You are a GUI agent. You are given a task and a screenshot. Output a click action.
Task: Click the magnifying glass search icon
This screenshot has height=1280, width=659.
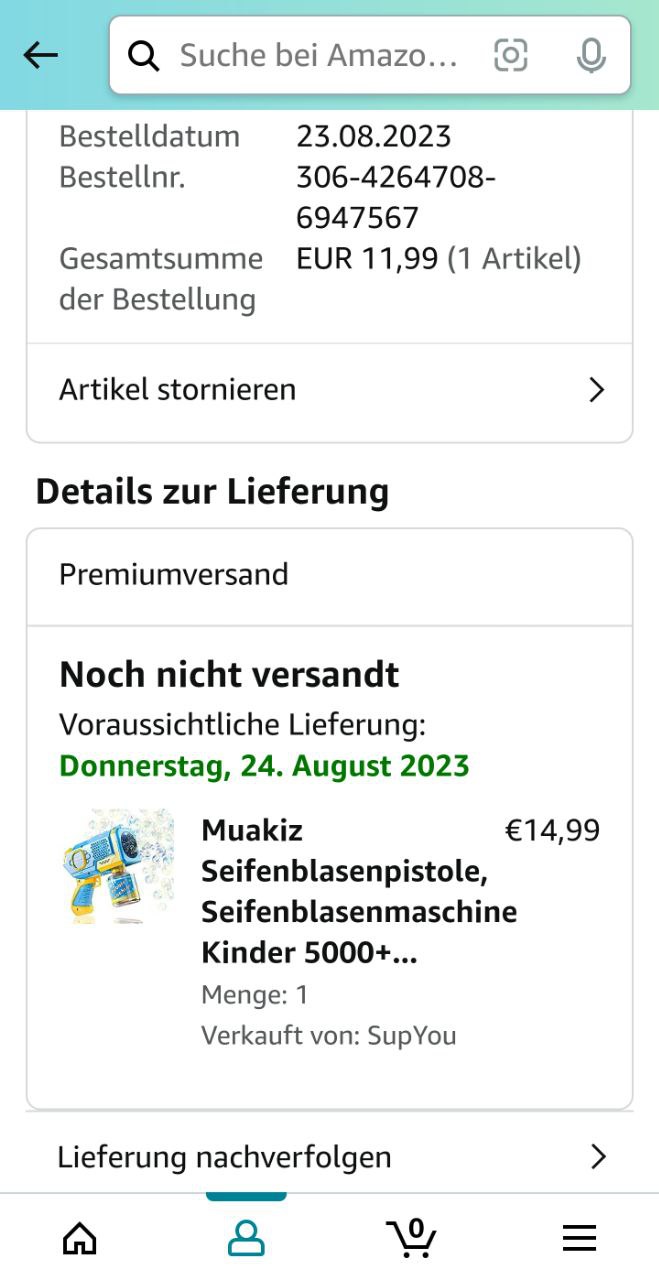[x=144, y=57]
